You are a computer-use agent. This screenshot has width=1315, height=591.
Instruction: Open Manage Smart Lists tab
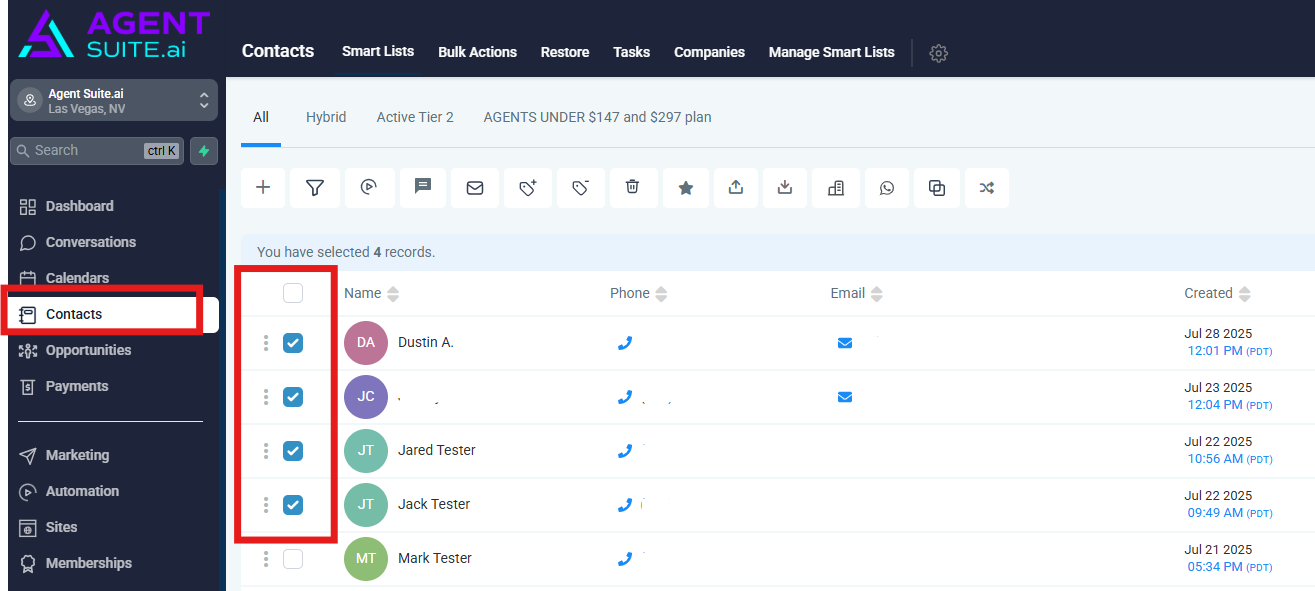tap(832, 52)
